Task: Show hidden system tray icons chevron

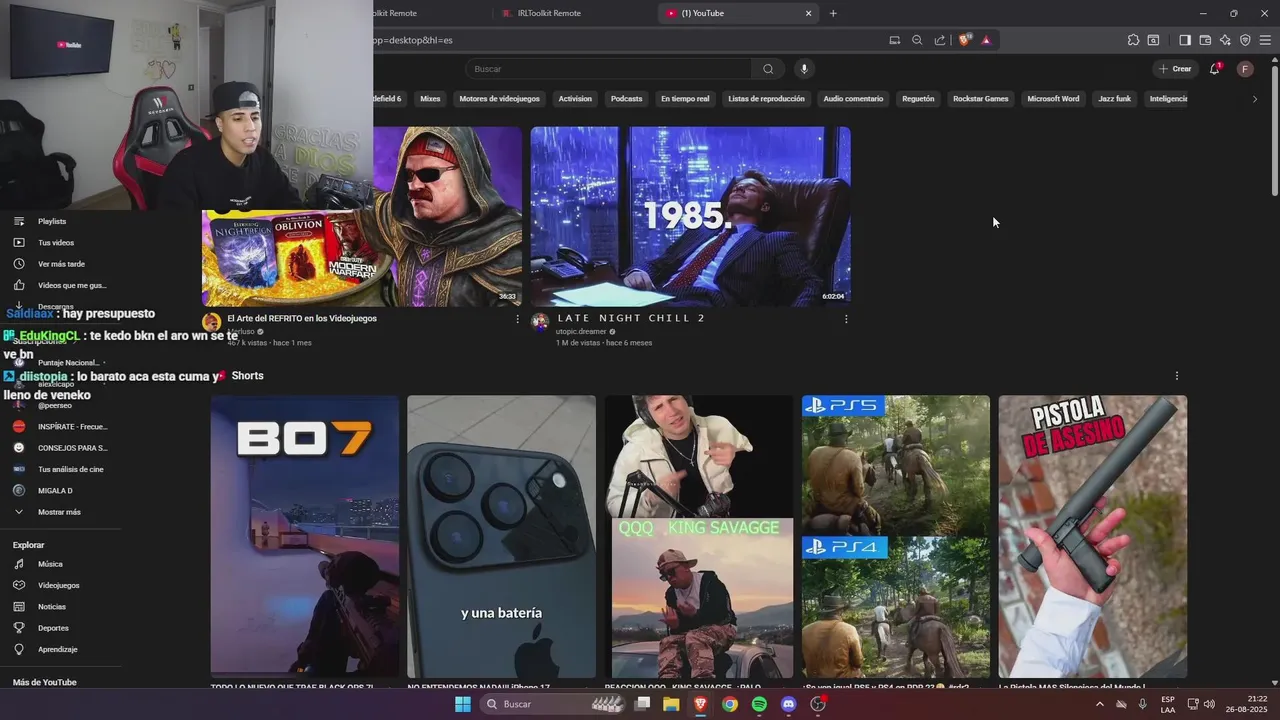Action: [x=1100, y=704]
